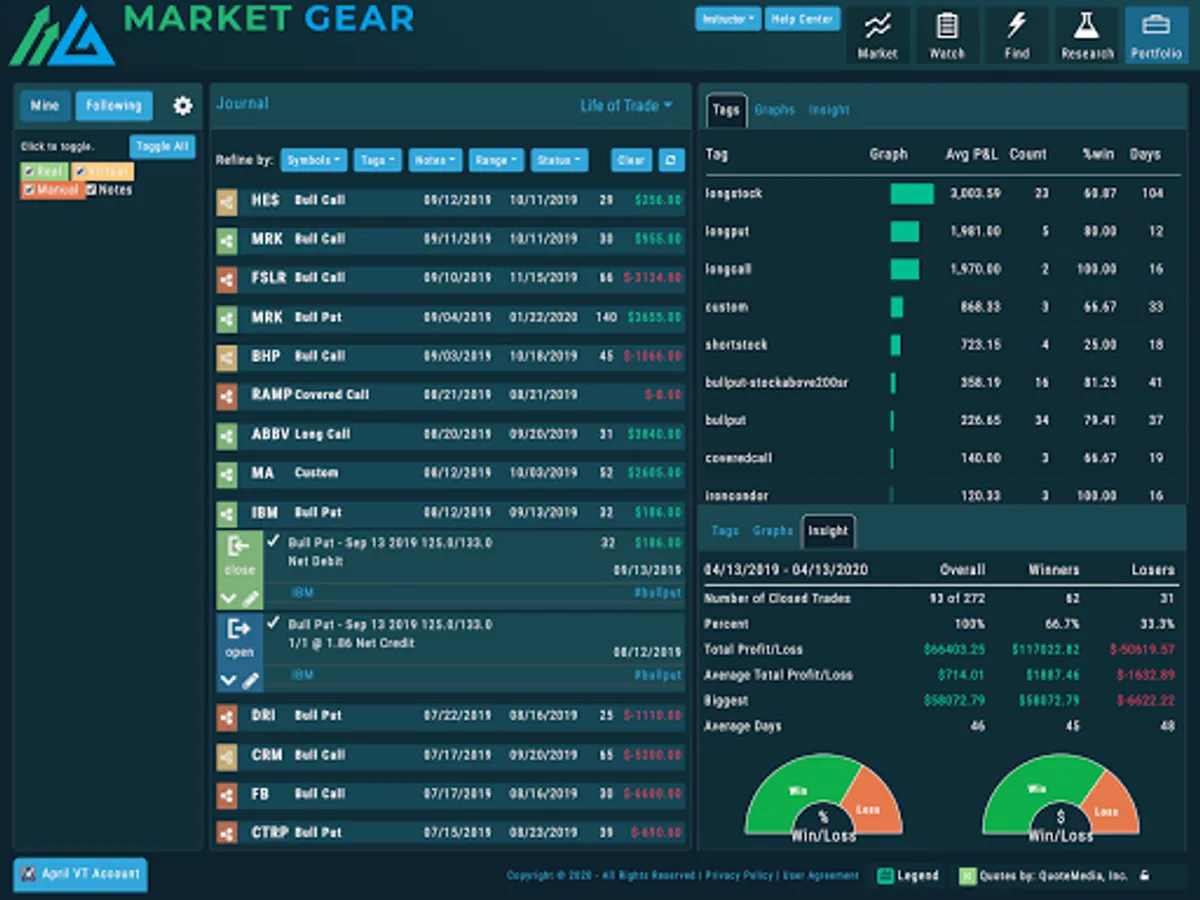Refresh the journal list
Screen dimensions: 1200x900
click(673, 160)
